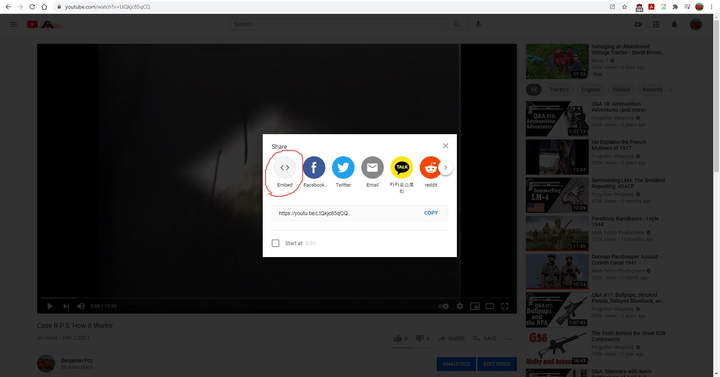This screenshot has height=377, width=720.
Task: Click the SHARE button below the video
Action: click(x=451, y=338)
